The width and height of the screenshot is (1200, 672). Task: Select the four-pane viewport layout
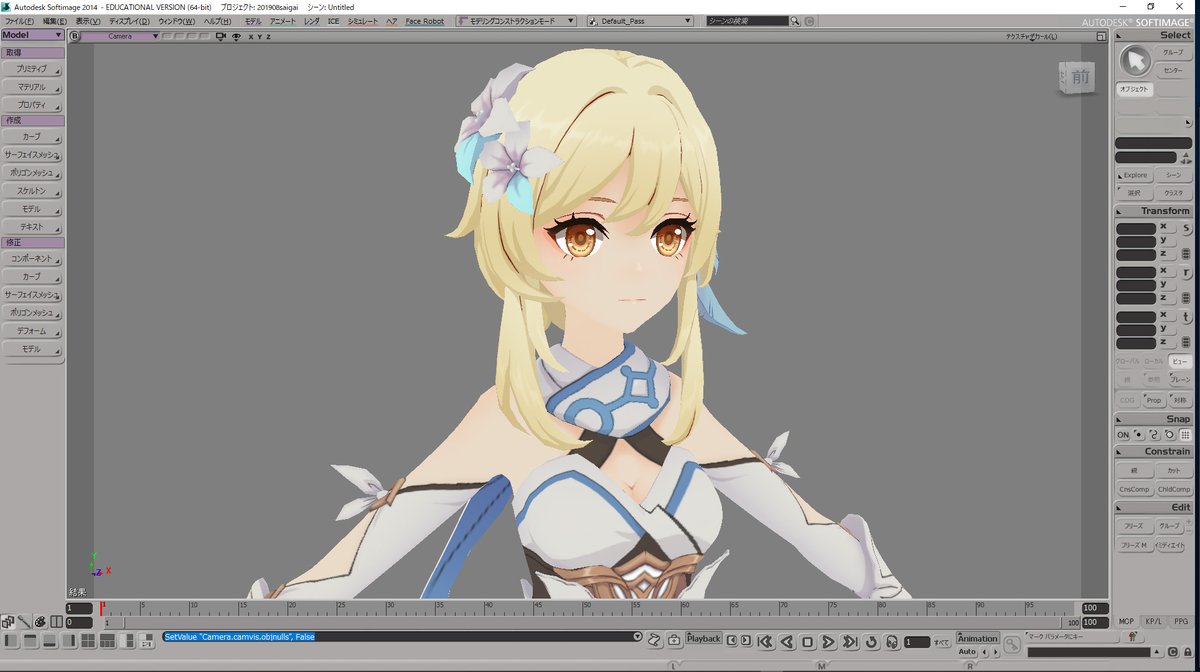[88, 641]
